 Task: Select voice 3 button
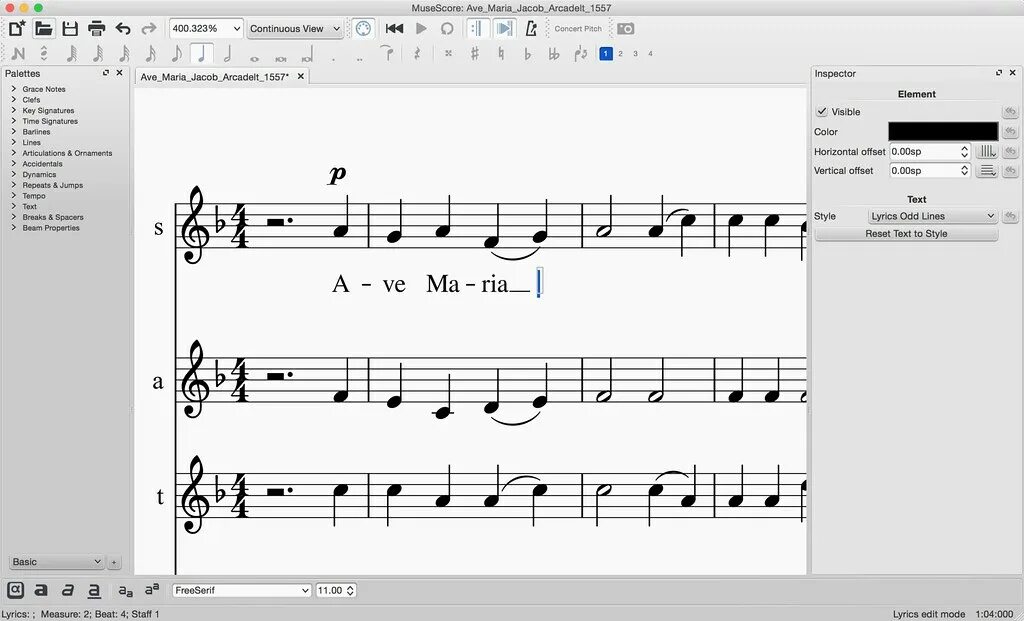click(635, 54)
